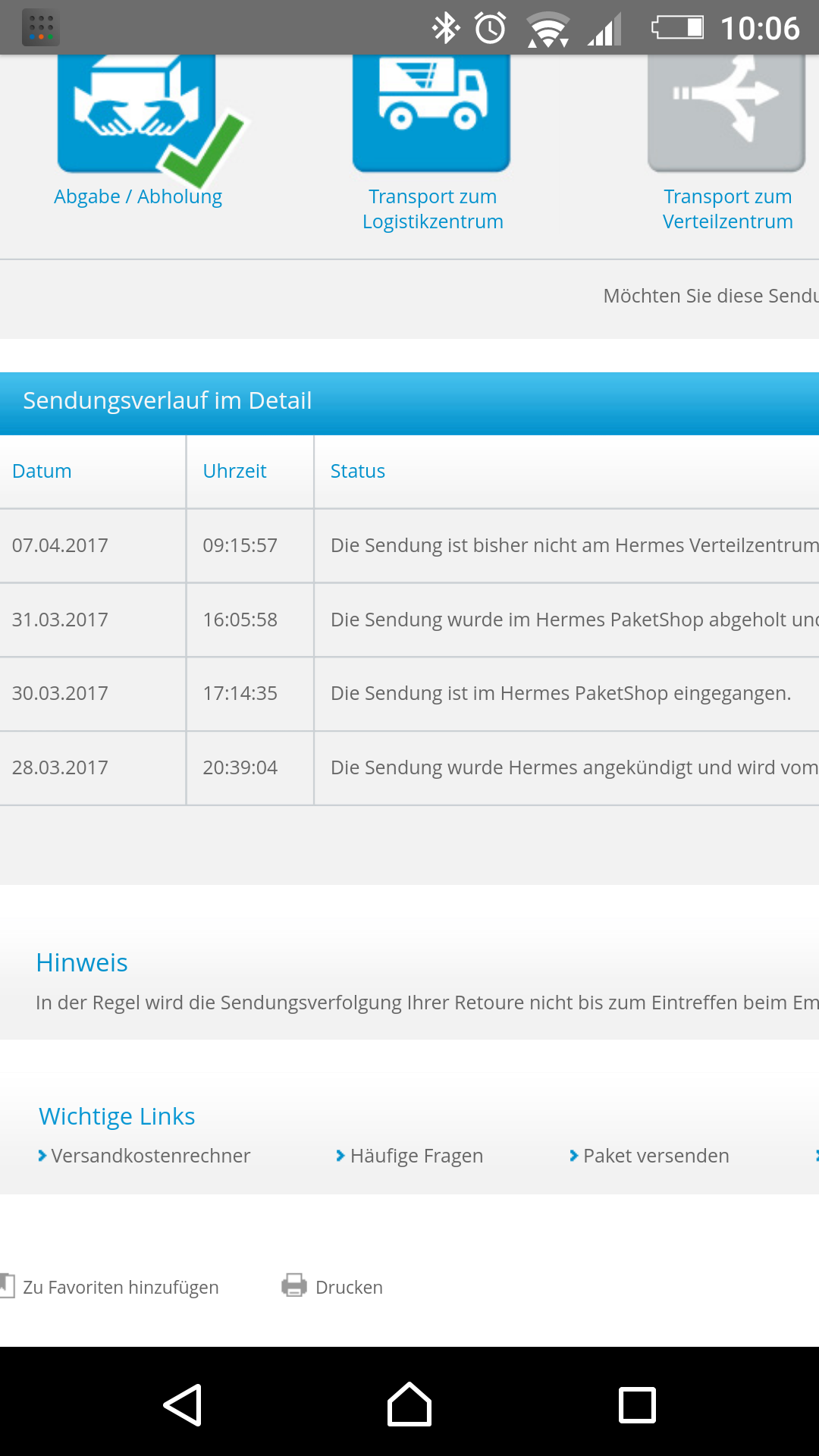Viewport: 819px width, 1456px height.
Task: Select the Uhrzeit column header
Action: [x=234, y=471]
